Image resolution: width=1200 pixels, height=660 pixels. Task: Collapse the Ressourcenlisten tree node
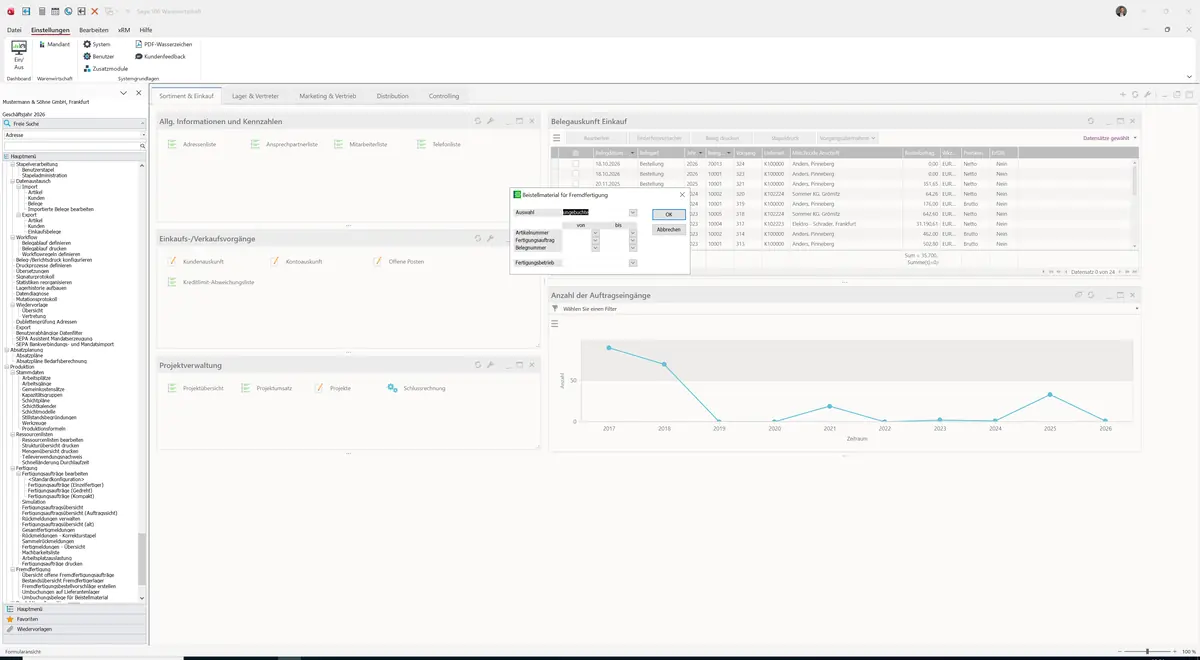pos(13,435)
